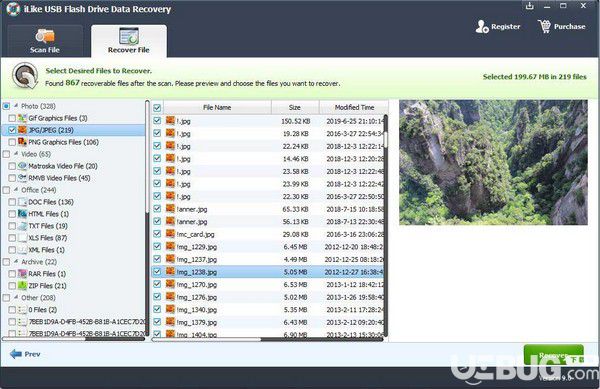This screenshot has width=600, height=389.
Task: Select the XLS Files (87) tree item
Action: [x=47, y=238]
